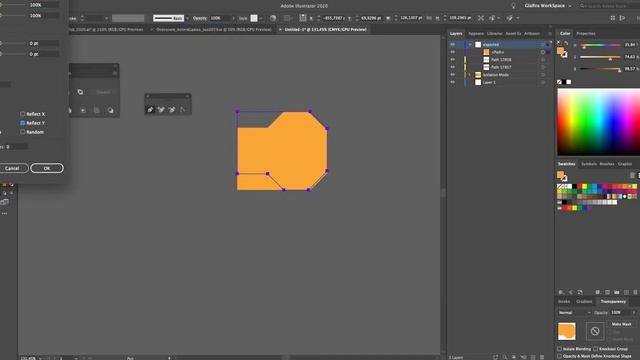This screenshot has width=640, height=360.
Task: Click the empty mask thumbnail
Action: pos(595,331)
